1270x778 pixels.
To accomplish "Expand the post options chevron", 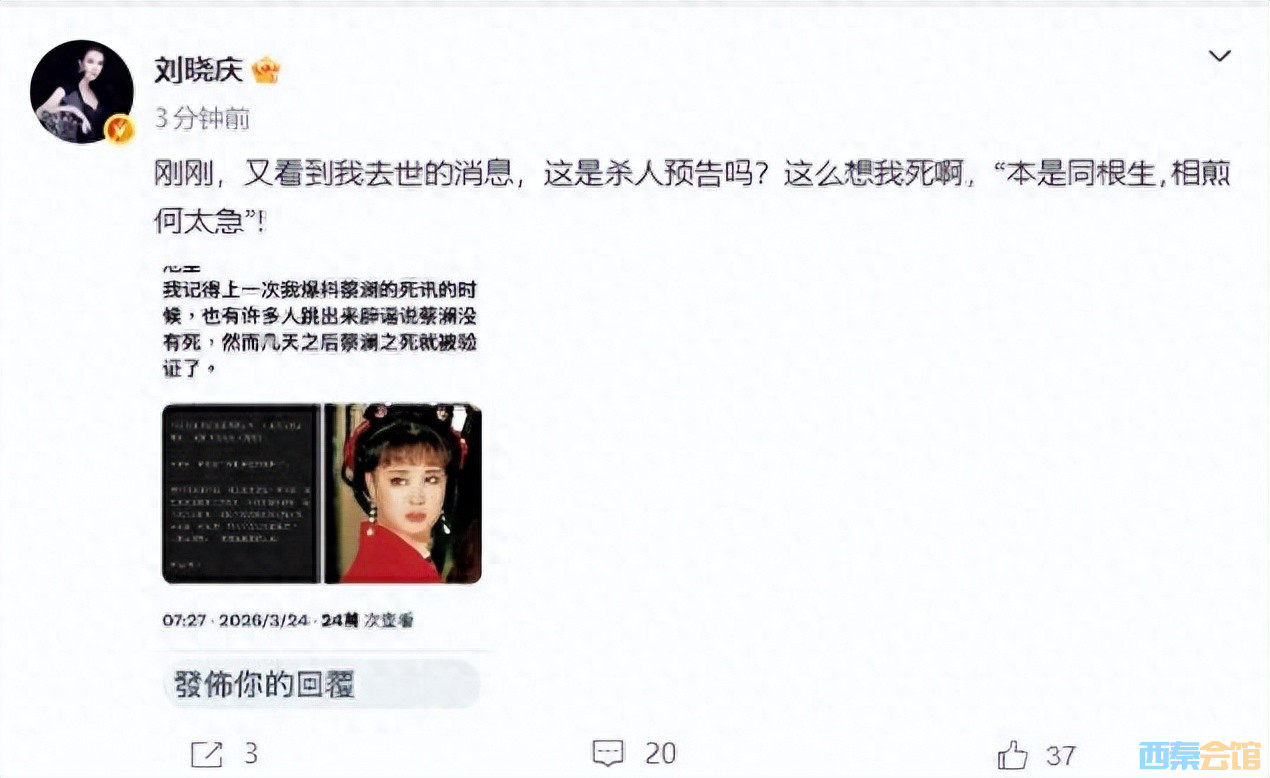I will click(x=1220, y=56).
